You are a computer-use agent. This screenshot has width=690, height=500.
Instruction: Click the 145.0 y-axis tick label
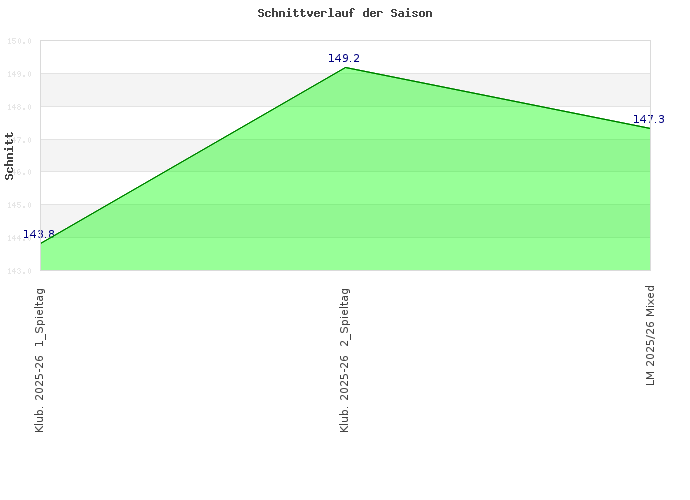click(21, 205)
